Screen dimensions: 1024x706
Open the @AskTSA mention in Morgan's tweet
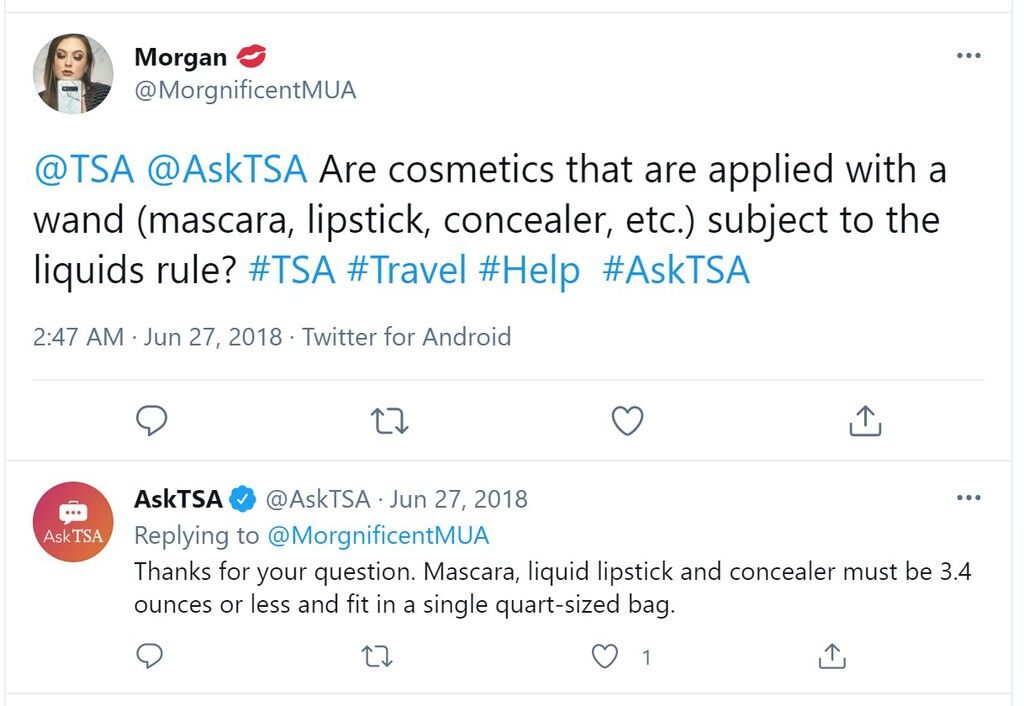pos(227,169)
